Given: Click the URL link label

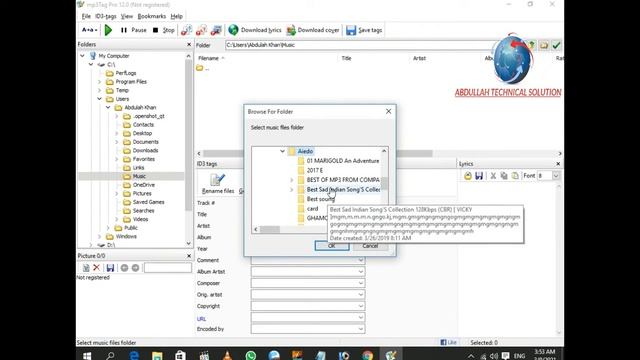Looking at the screenshot, I should click(x=201, y=319).
